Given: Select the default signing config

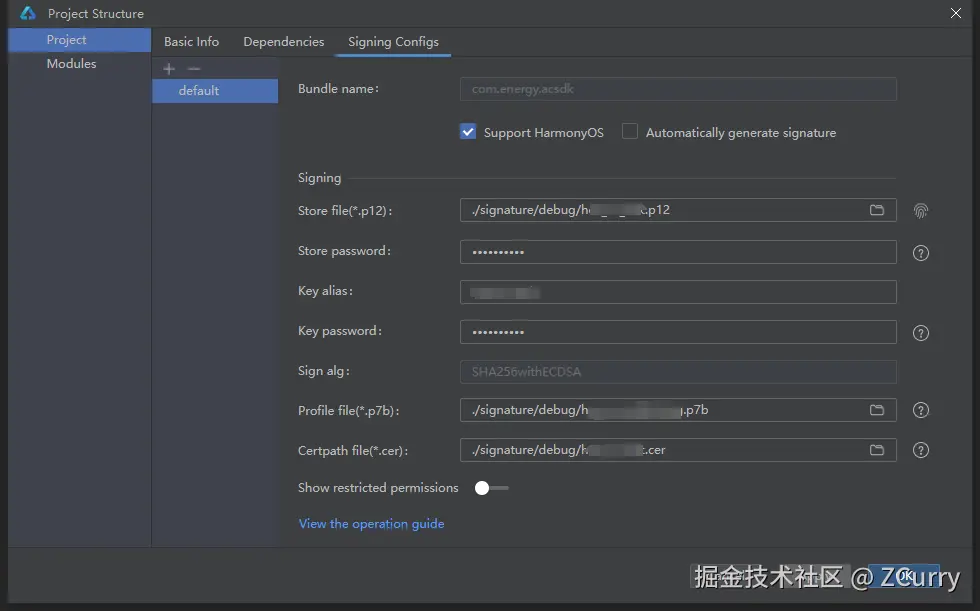Looking at the screenshot, I should click(215, 91).
